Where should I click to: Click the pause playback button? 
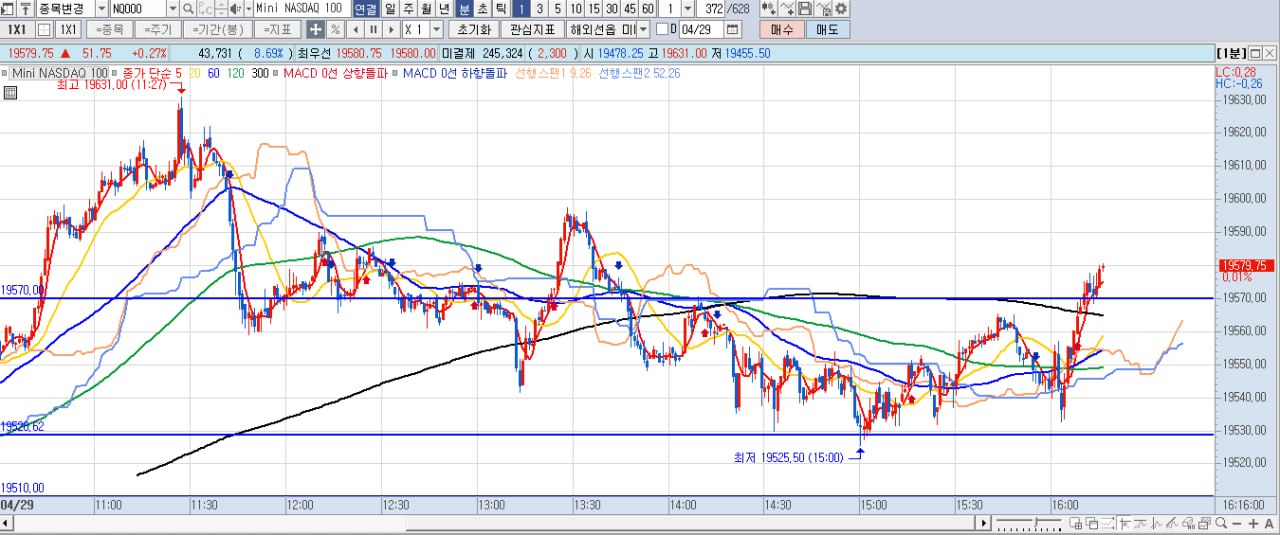[x=373, y=29]
